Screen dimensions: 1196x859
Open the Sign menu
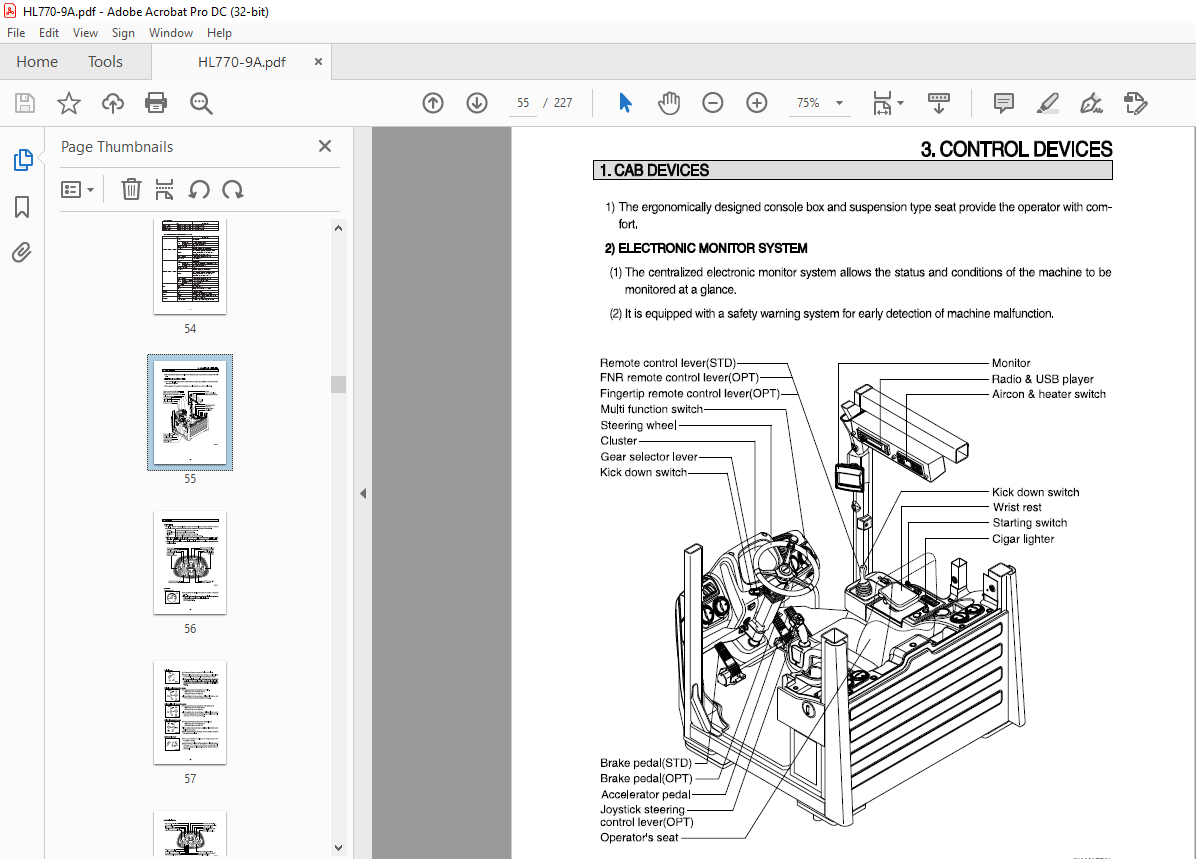point(123,33)
